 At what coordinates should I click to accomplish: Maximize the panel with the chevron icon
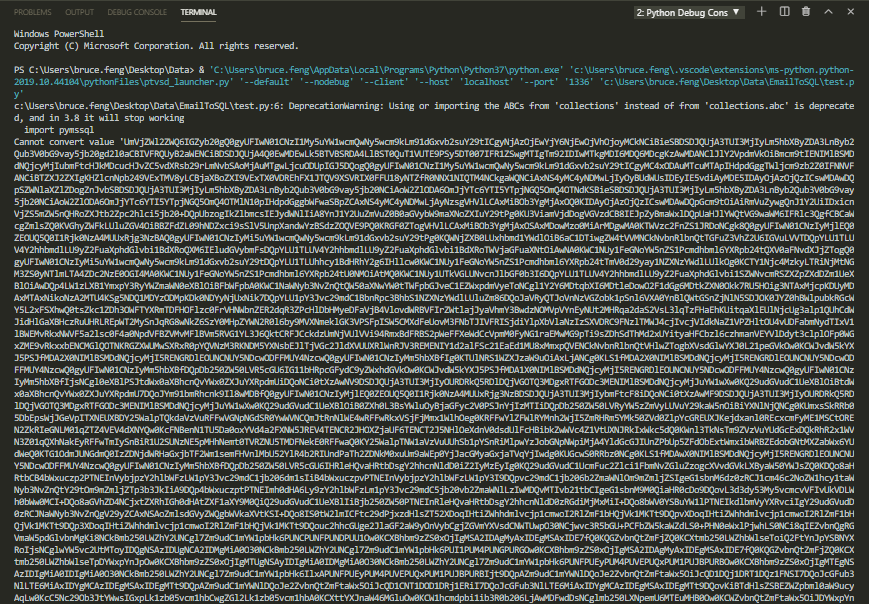tap(828, 11)
